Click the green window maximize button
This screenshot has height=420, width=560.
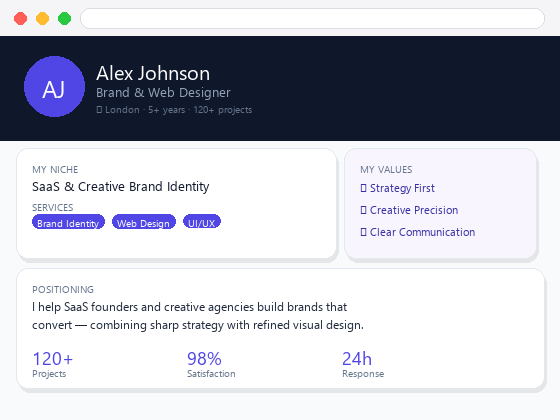65,19
